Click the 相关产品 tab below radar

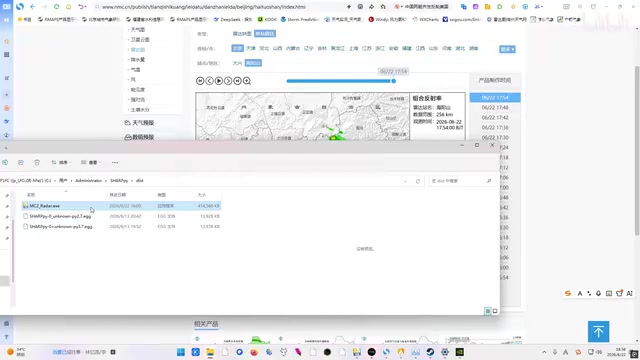206,324
